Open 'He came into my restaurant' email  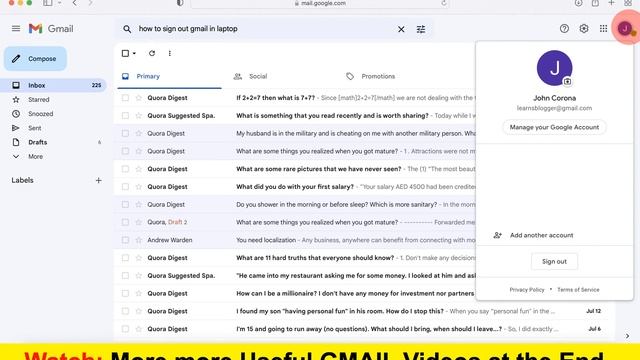pyautogui.click(x=356, y=276)
